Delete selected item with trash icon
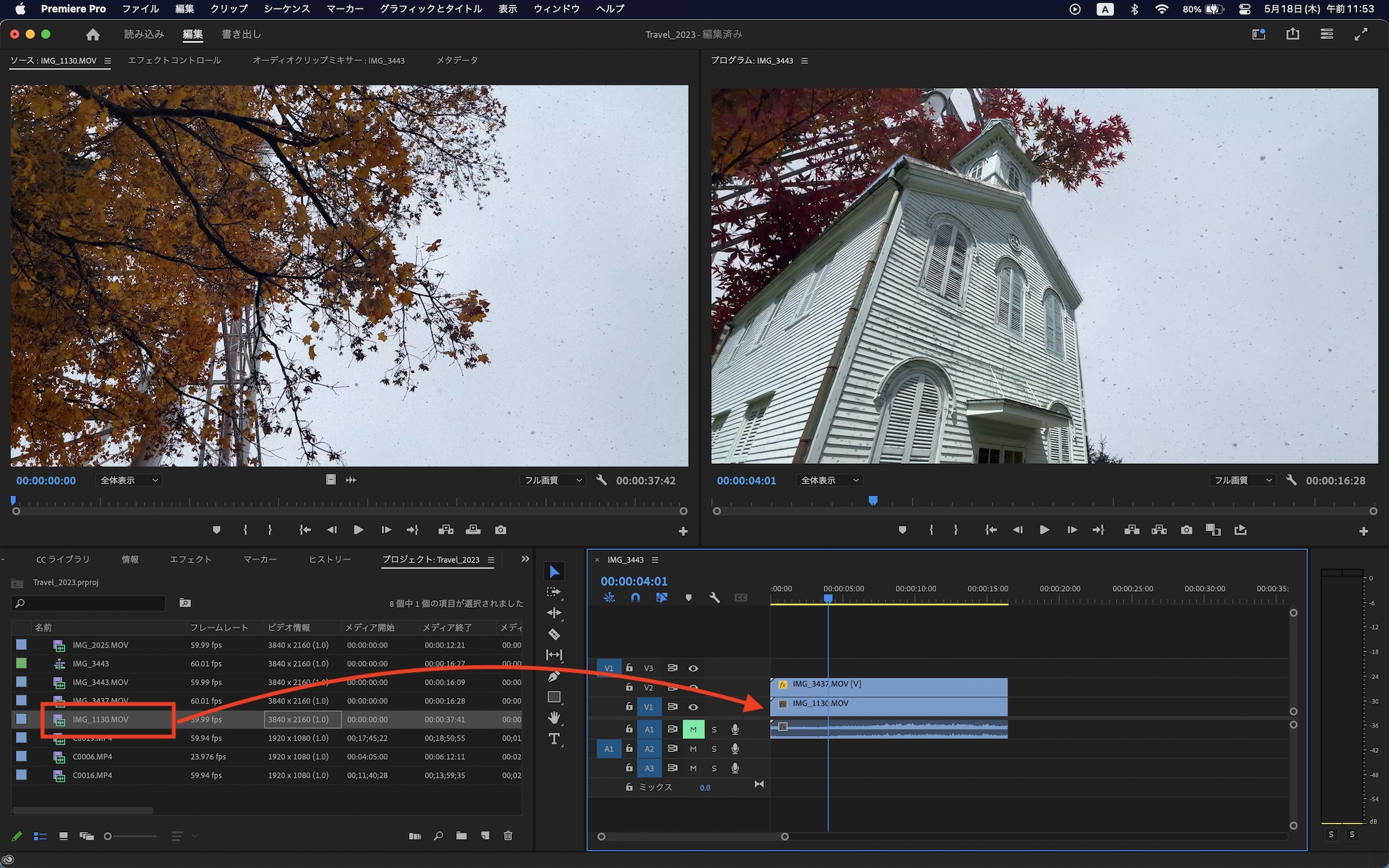 click(508, 835)
